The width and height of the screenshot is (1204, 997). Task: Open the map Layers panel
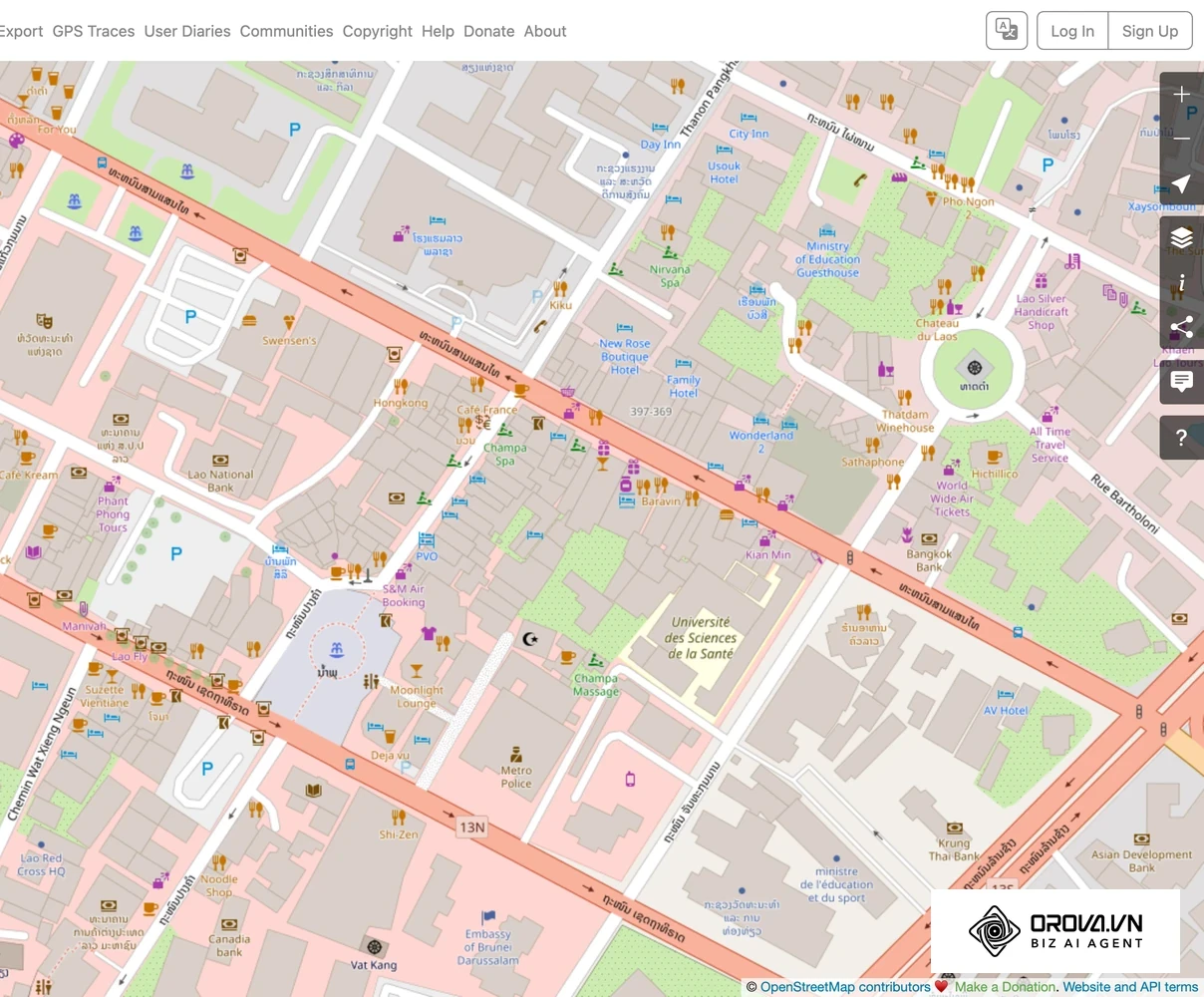pyautogui.click(x=1182, y=237)
